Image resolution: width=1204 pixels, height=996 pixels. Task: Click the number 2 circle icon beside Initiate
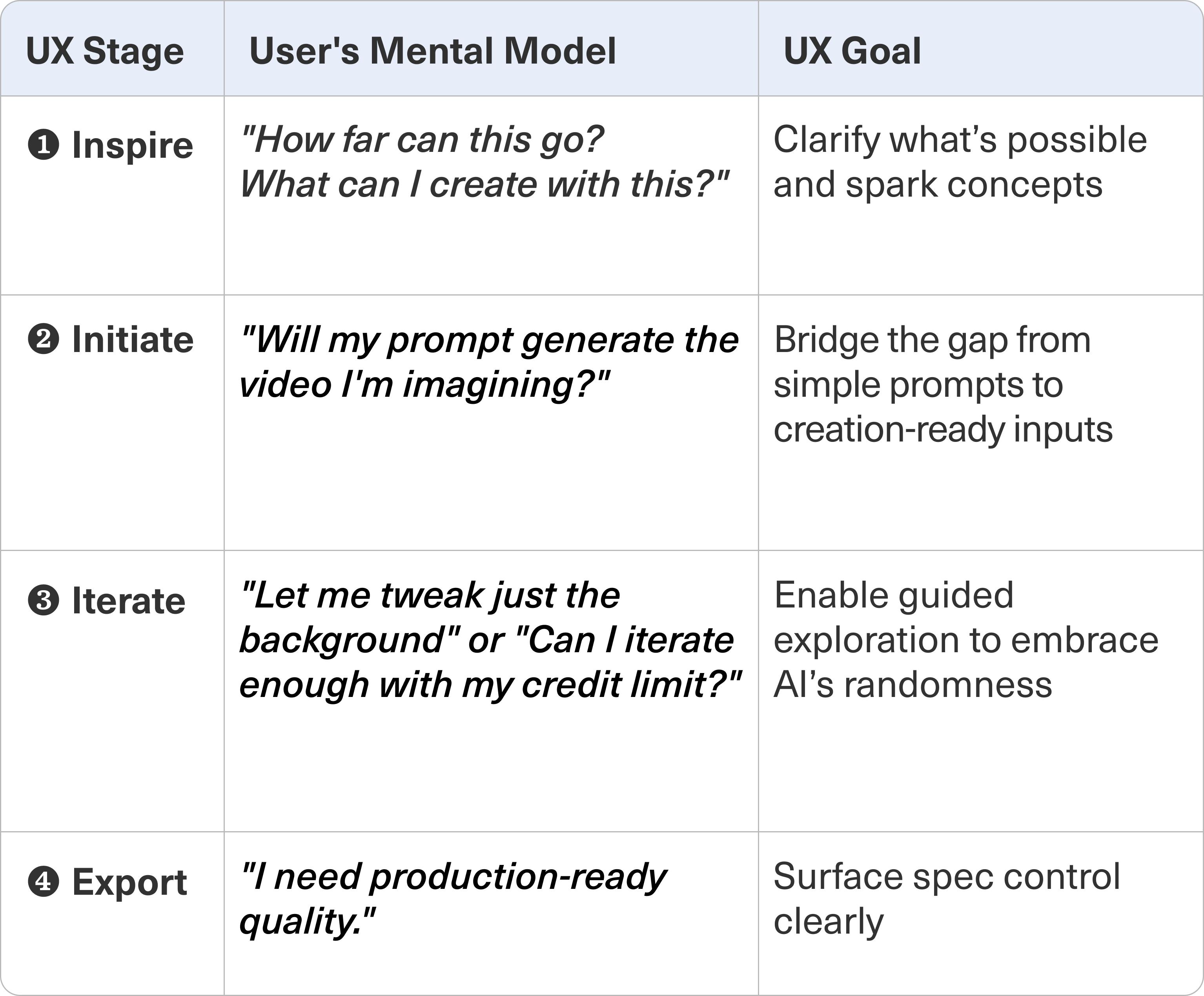pyautogui.click(x=44, y=339)
